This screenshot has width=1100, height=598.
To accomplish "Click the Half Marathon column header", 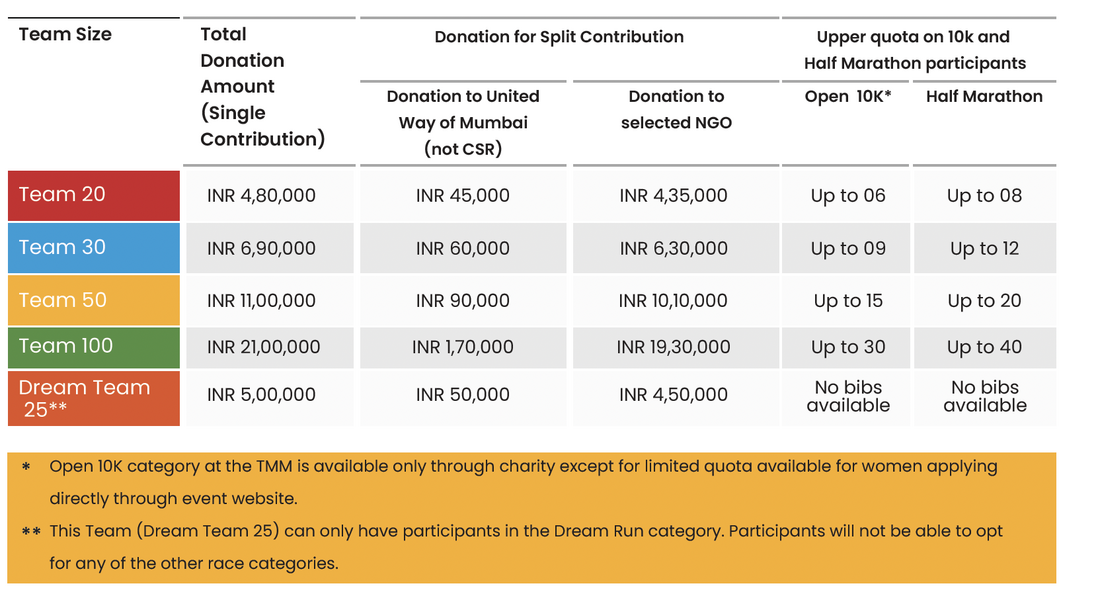I will tap(984, 97).
